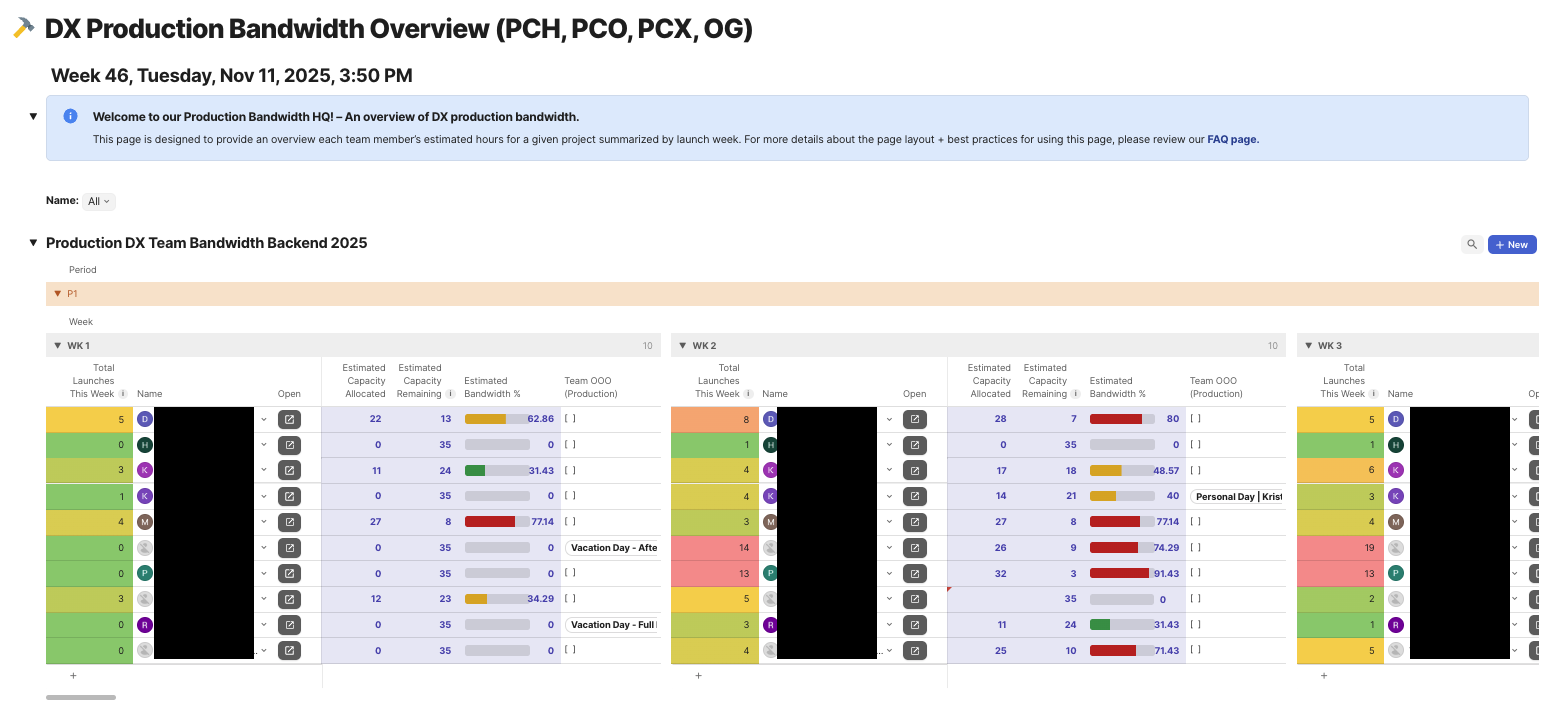Open the WK 2 row with 71.43 bandwidth
The image size is (1548, 709).
pos(914,651)
